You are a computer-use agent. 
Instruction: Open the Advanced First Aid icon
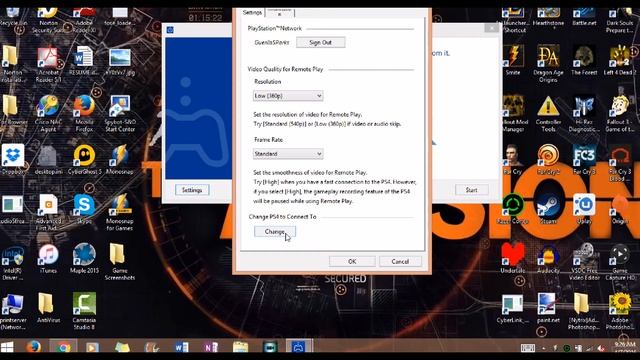pyautogui.click(x=48, y=212)
